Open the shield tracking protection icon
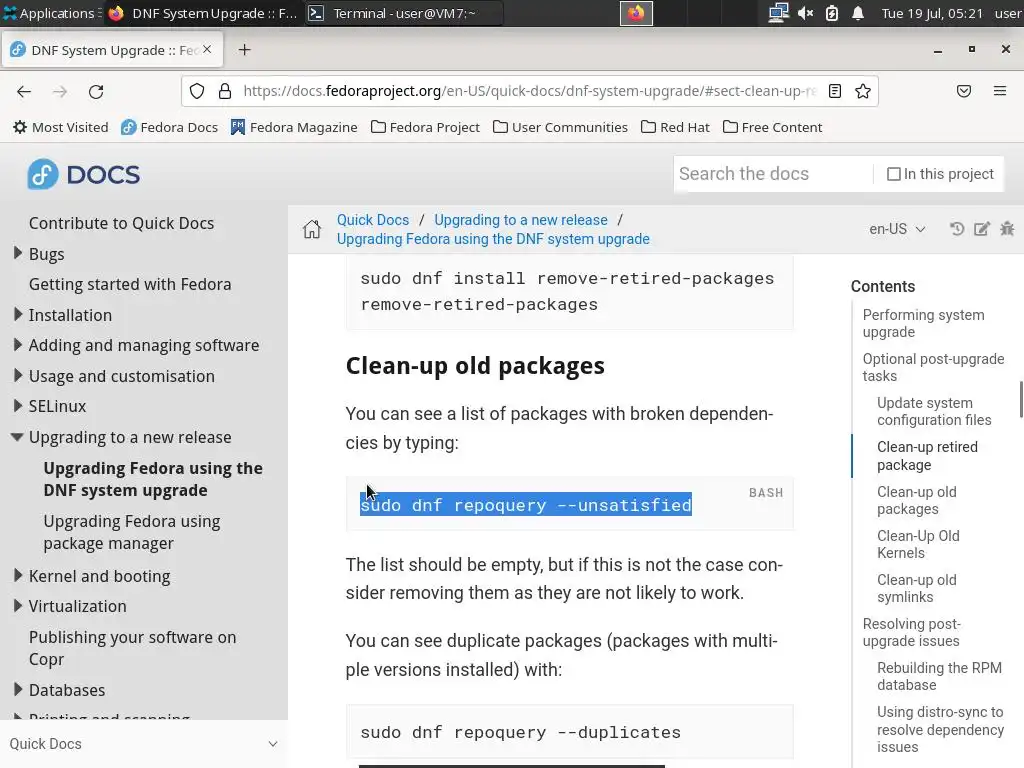This screenshot has width=1024, height=768. click(x=197, y=91)
